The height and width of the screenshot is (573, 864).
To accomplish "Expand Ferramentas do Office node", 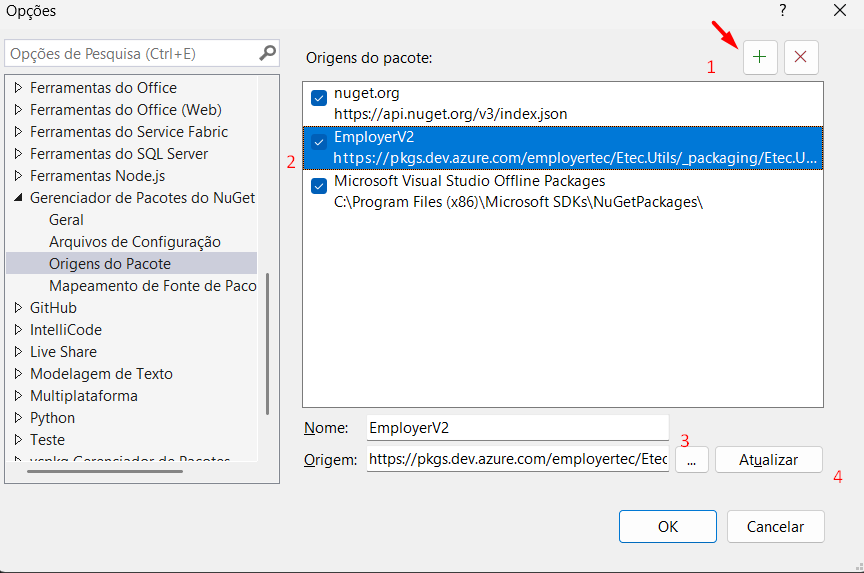I will pos(18,88).
